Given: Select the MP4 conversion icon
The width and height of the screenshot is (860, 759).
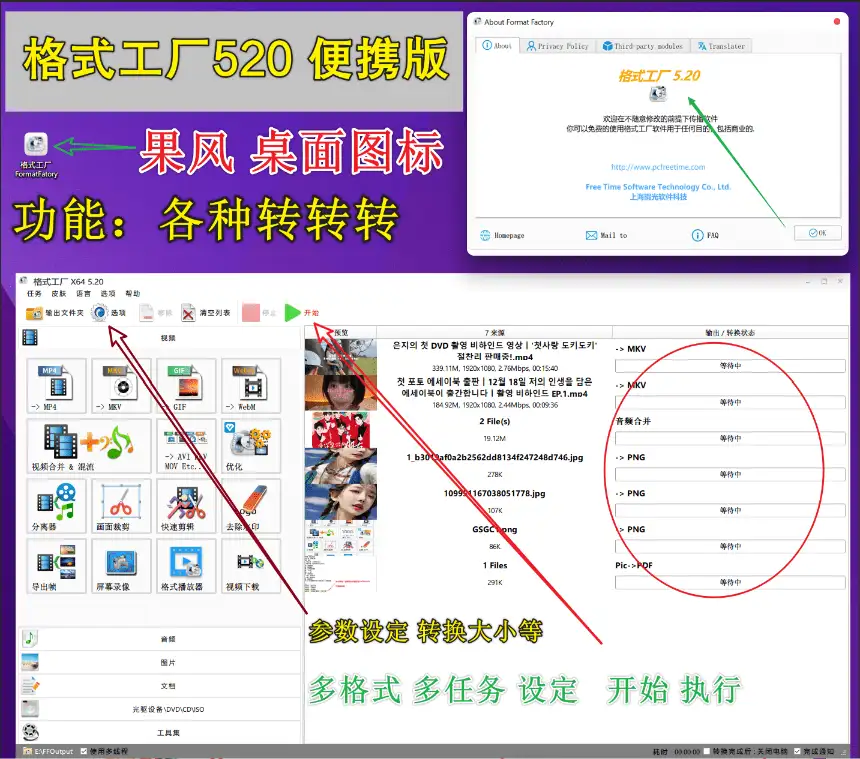Looking at the screenshot, I should point(55,385).
